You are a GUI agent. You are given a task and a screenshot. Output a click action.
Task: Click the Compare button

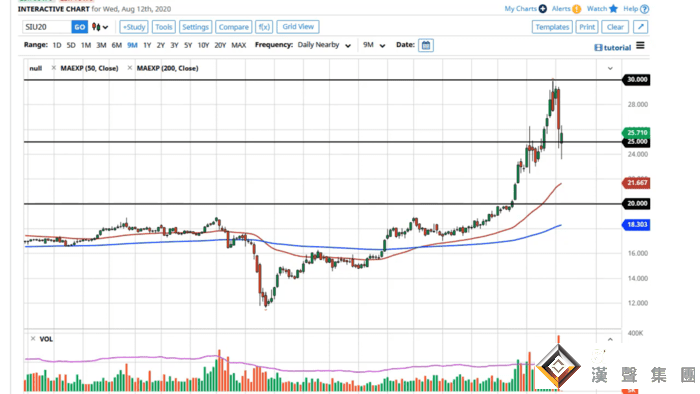[x=233, y=27]
